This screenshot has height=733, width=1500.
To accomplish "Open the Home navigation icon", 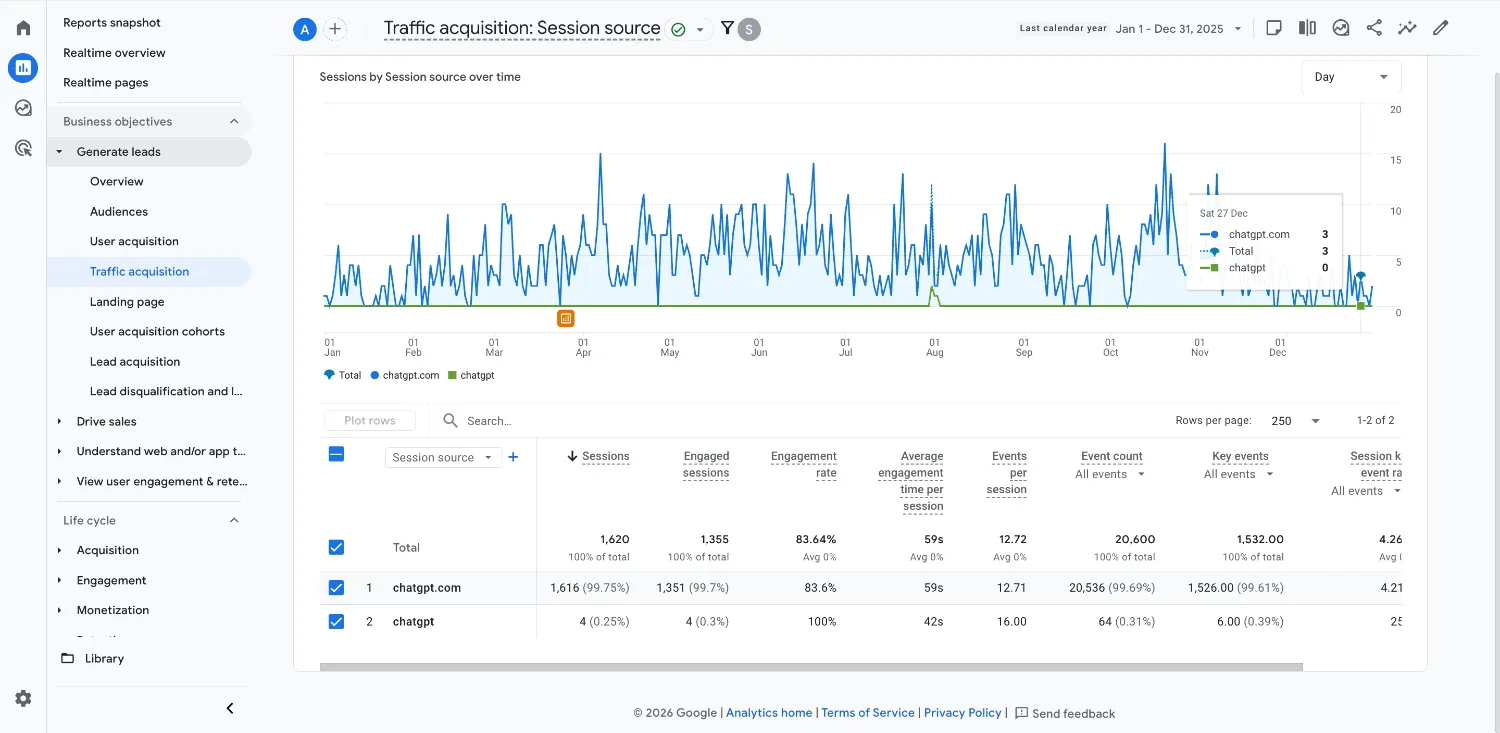I will pos(22,27).
